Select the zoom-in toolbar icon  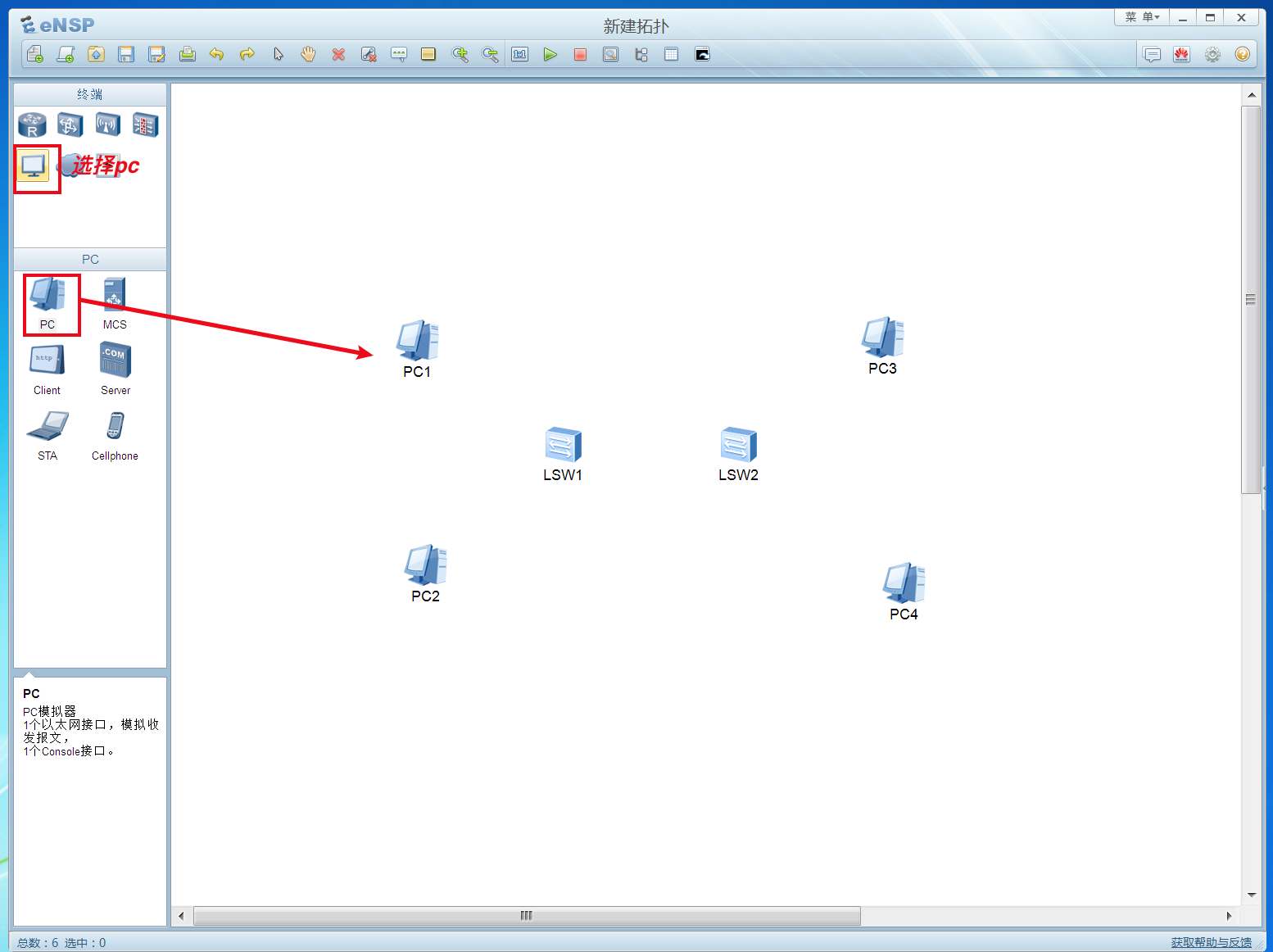point(460,54)
